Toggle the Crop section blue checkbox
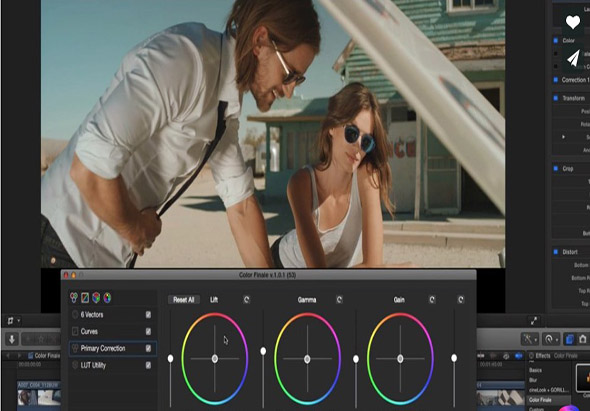590x411 pixels. (x=556, y=168)
